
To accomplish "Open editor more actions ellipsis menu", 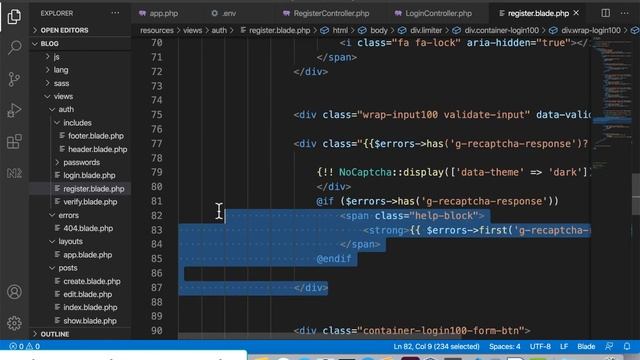I will [x=624, y=13].
